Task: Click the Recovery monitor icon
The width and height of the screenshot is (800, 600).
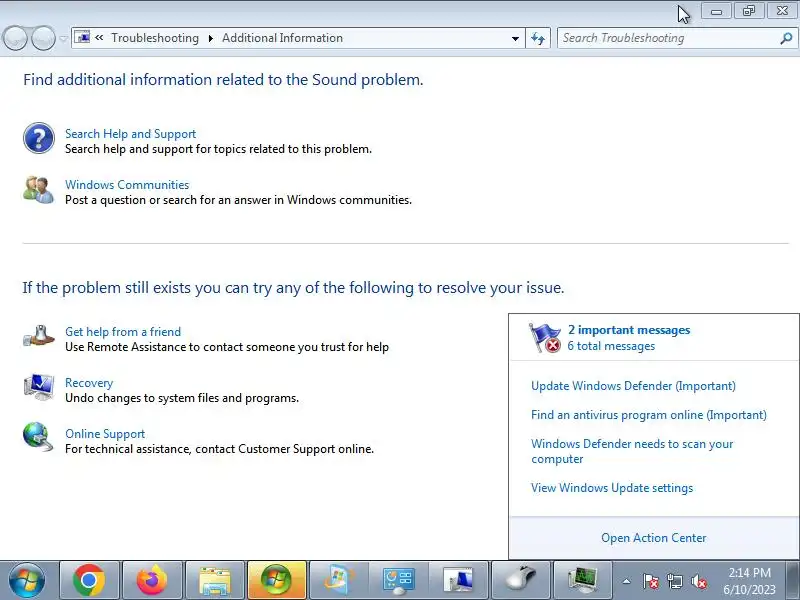Action: (39, 387)
